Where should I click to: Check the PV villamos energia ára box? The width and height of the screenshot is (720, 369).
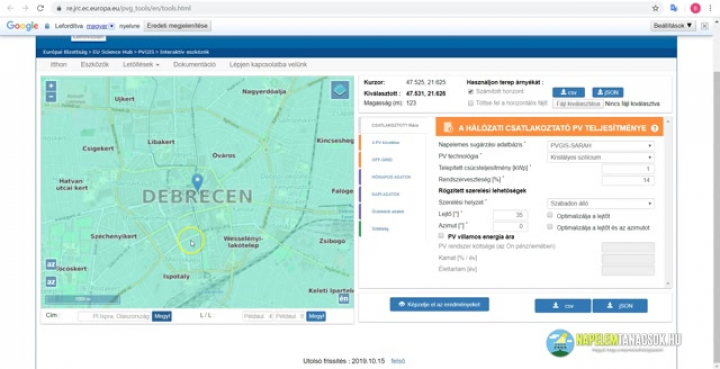pyautogui.click(x=441, y=236)
